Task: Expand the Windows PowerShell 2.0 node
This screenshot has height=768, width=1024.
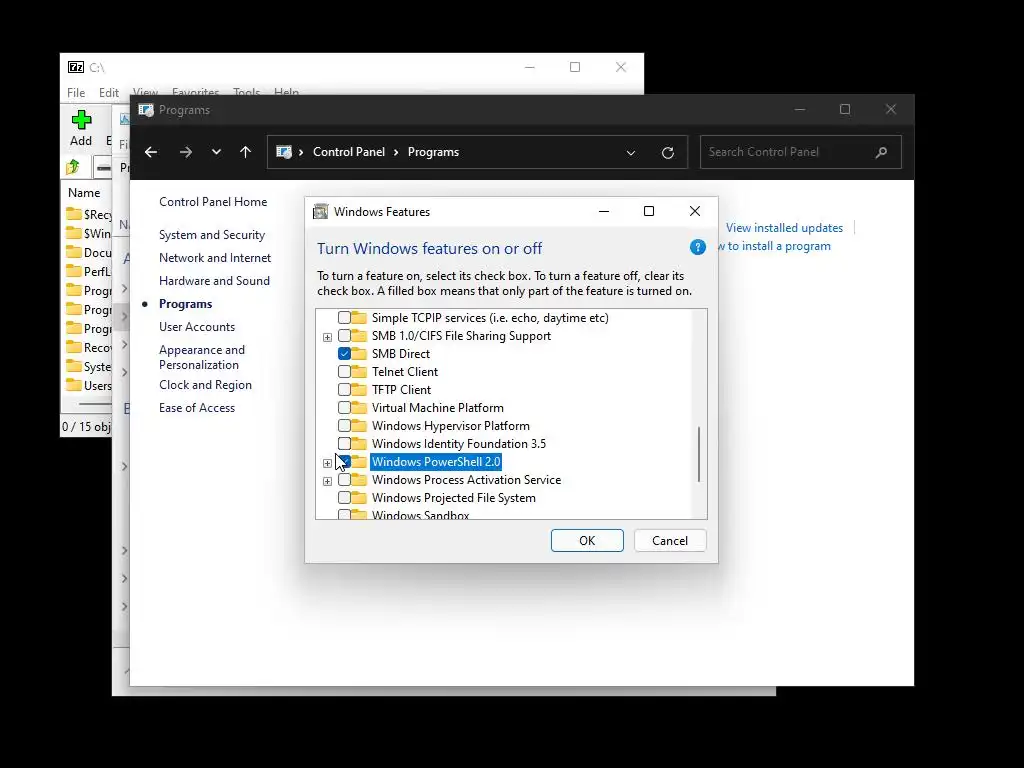Action: pos(327,463)
